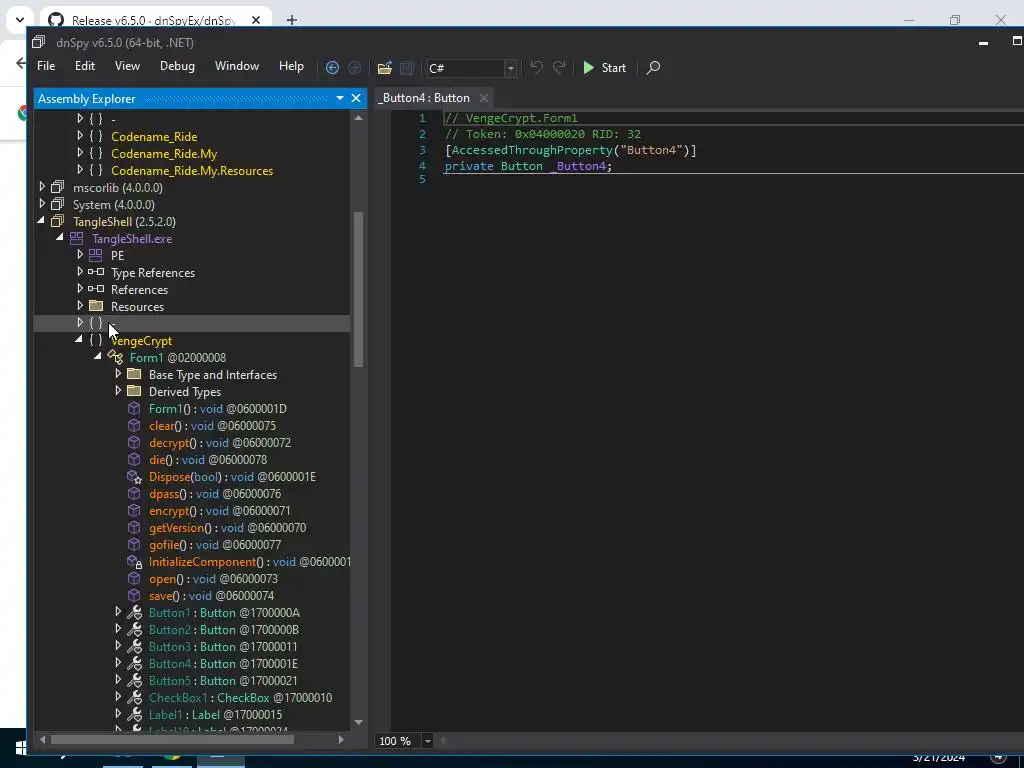
Task: Select the Dispose(bool) method icon
Action: coord(134,476)
